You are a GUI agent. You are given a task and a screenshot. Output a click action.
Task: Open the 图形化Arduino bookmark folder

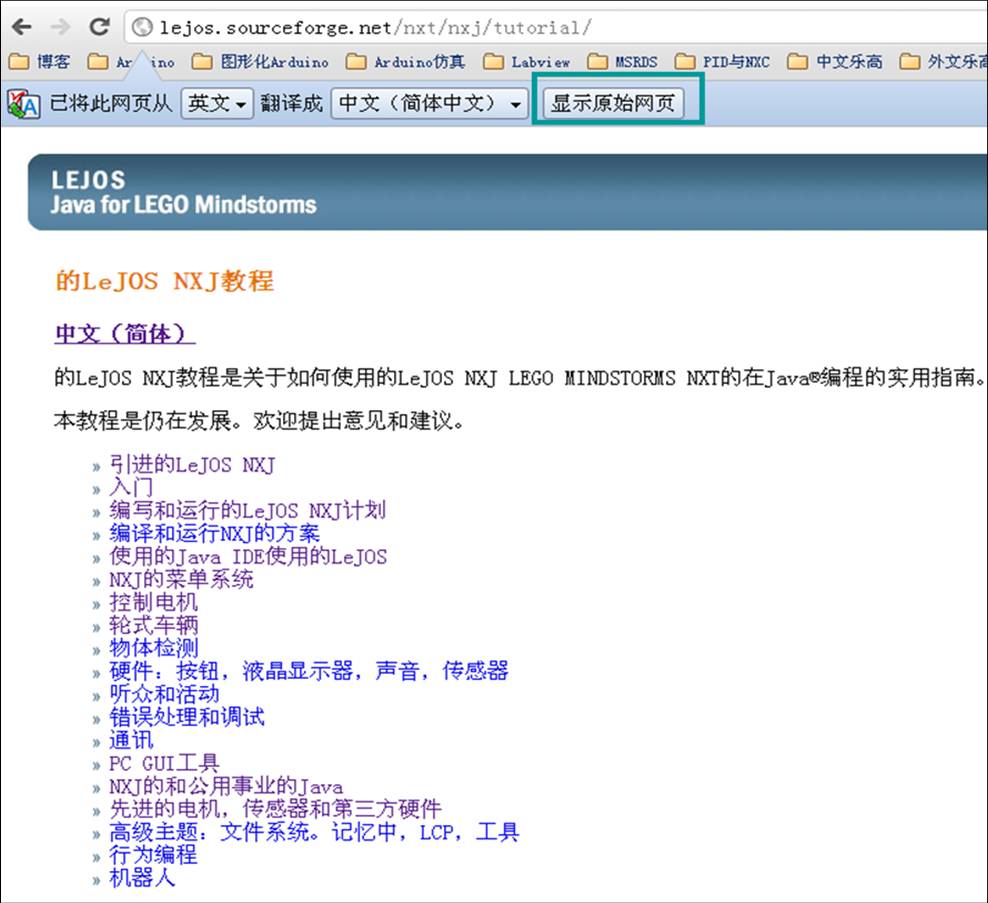[x=260, y=62]
